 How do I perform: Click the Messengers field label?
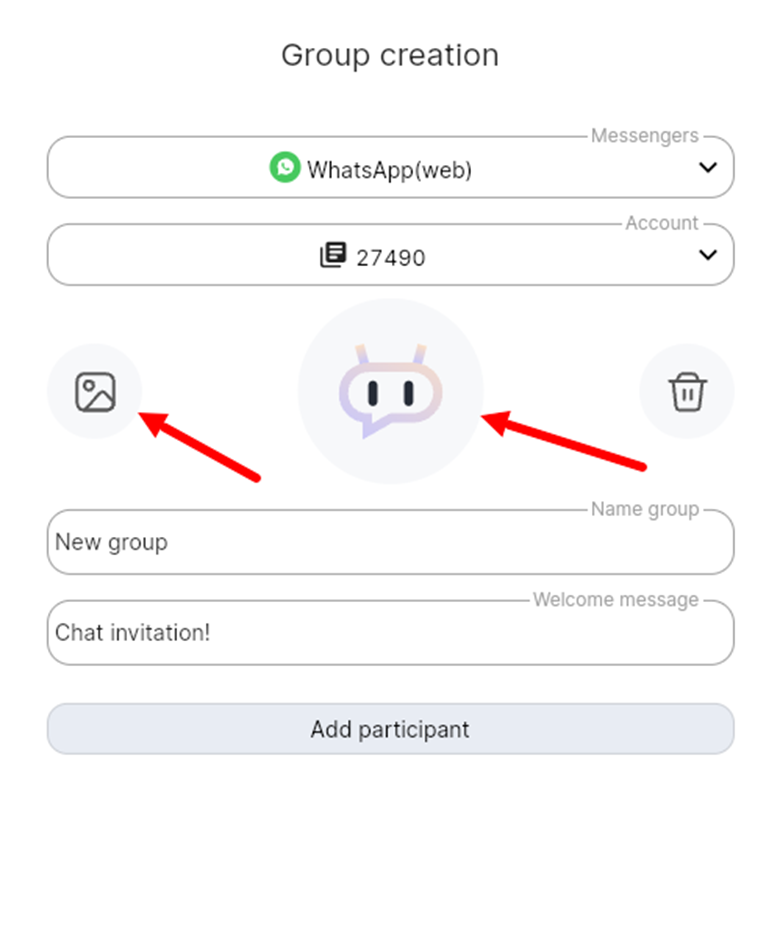point(644,136)
